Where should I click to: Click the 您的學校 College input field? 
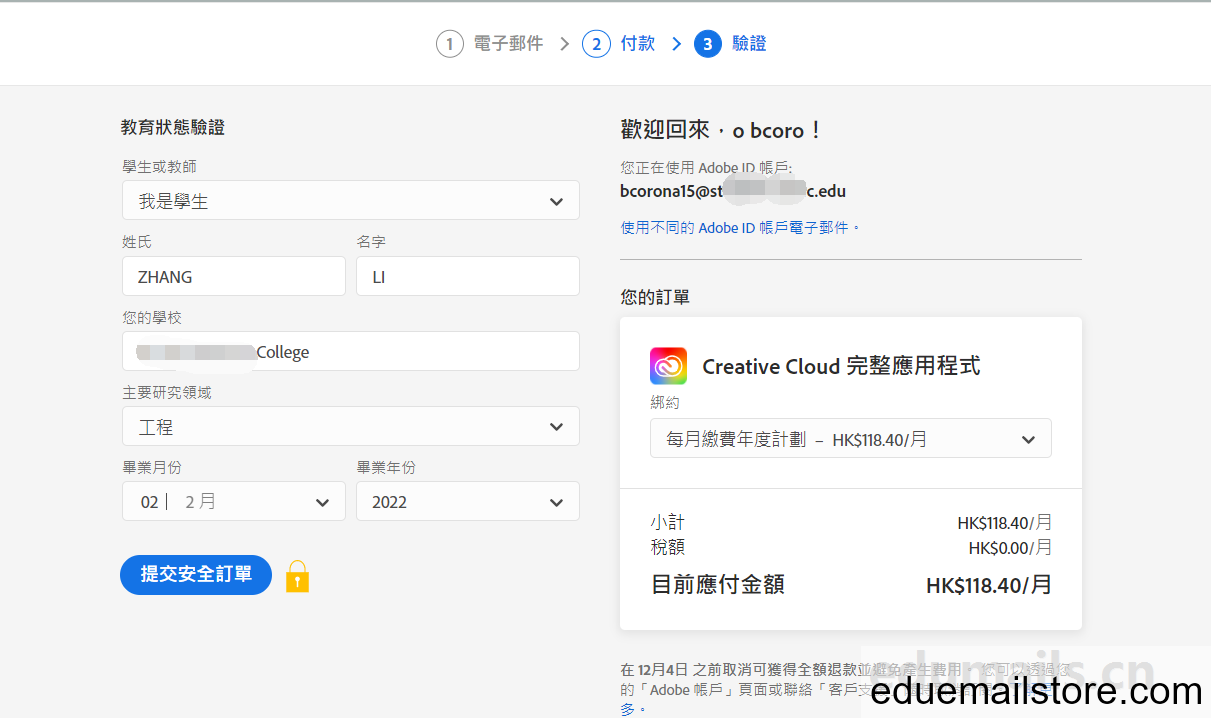351,351
